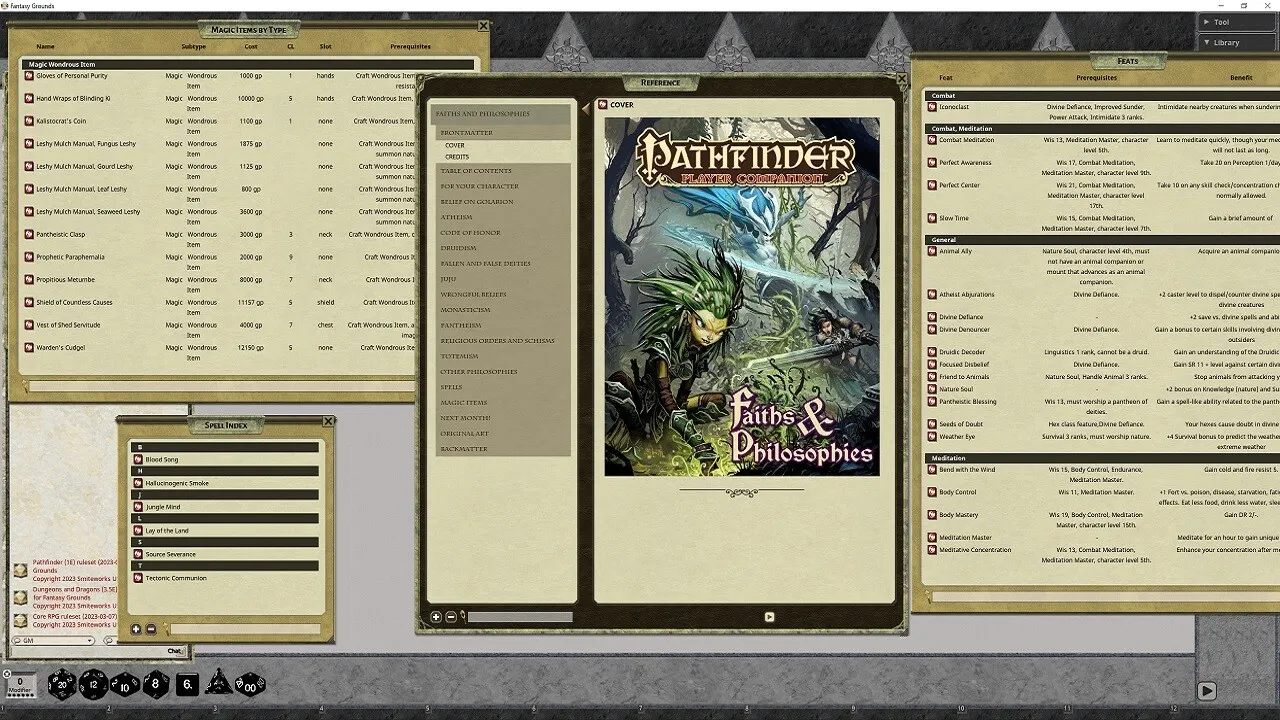Roll the d4 pyramid die

(218, 685)
